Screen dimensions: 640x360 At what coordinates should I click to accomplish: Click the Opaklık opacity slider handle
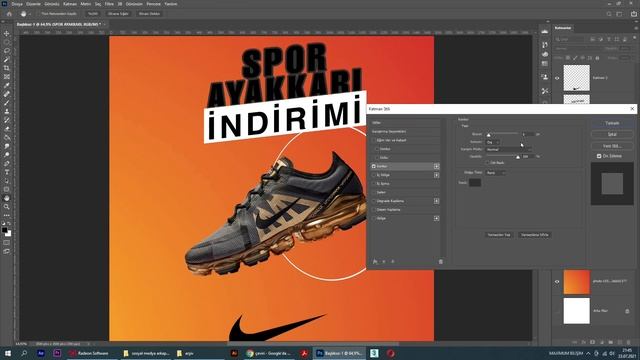518,157
